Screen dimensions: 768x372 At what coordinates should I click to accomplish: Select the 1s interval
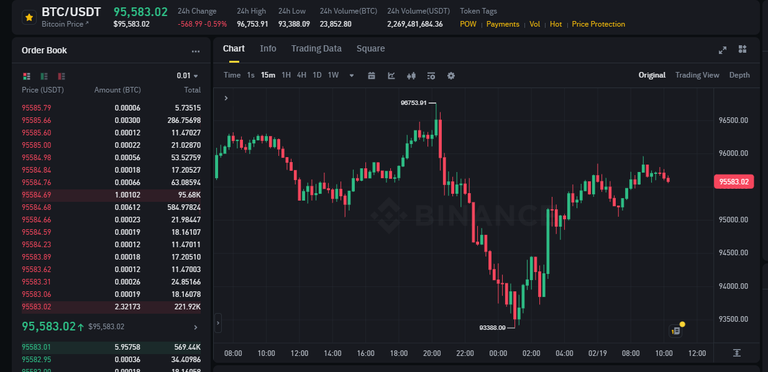point(251,75)
